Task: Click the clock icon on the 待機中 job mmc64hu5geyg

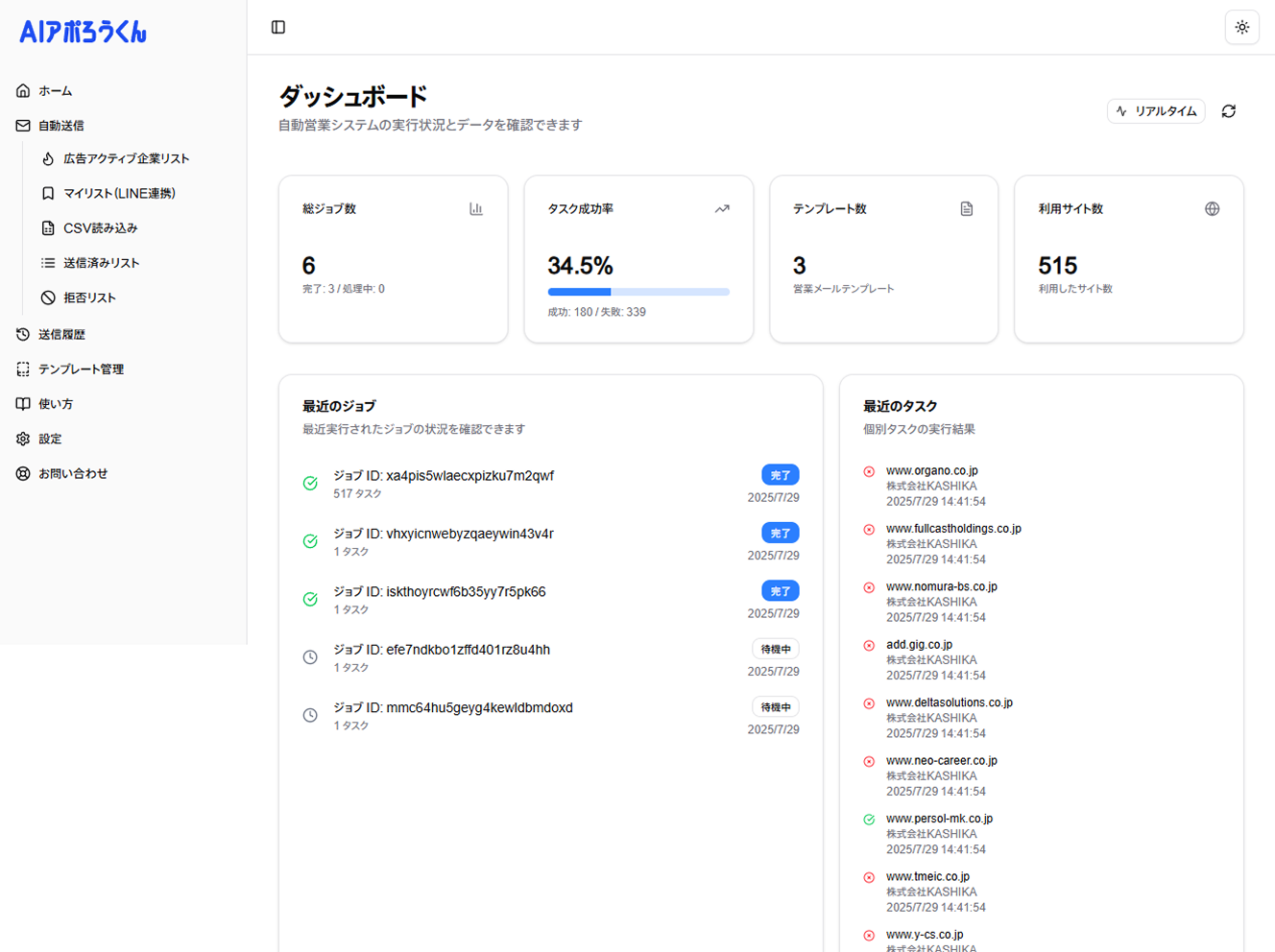Action: pyautogui.click(x=310, y=715)
